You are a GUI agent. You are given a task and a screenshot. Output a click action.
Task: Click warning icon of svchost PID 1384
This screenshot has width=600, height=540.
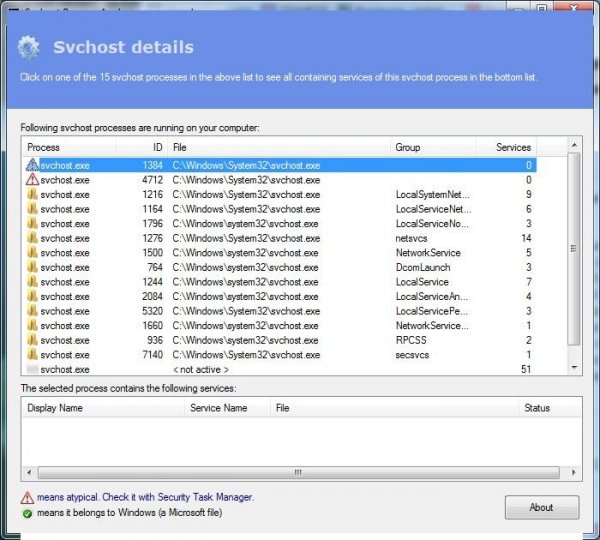[x=33, y=165]
